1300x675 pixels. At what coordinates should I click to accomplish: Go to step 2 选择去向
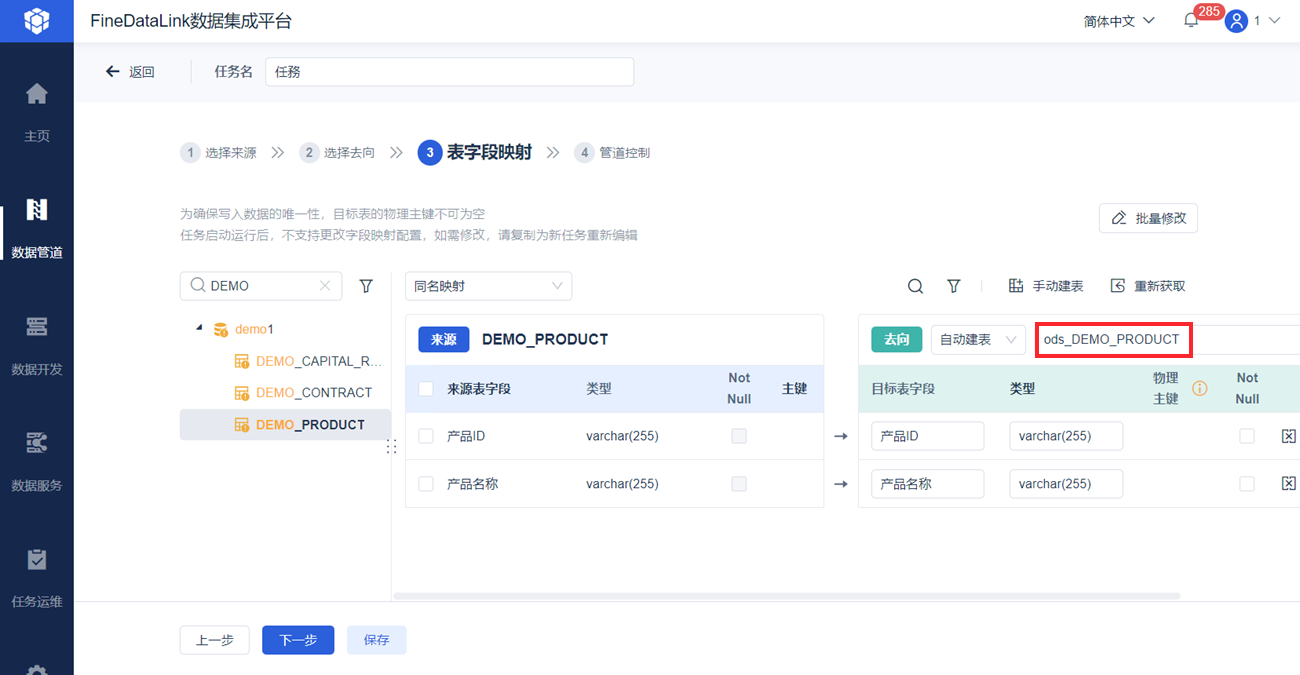pos(337,153)
